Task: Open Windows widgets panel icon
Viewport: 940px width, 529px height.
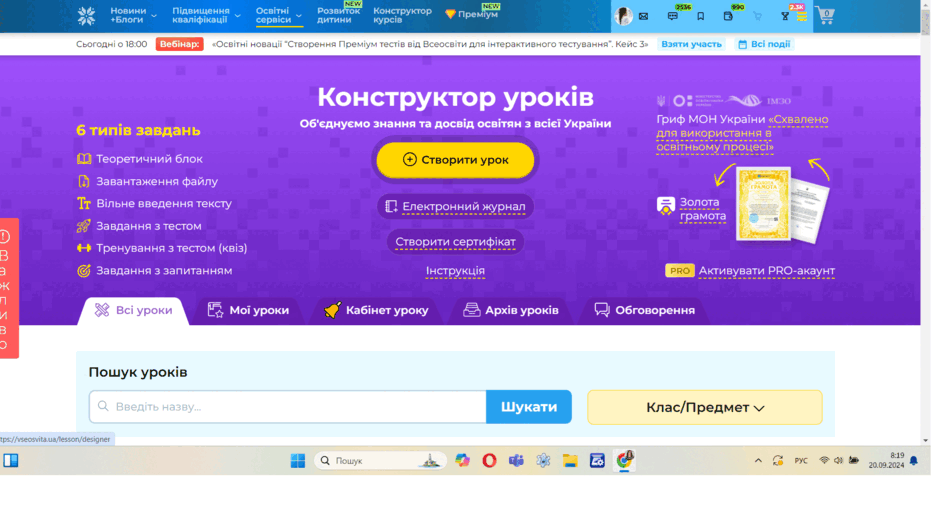Action: click(x=11, y=461)
